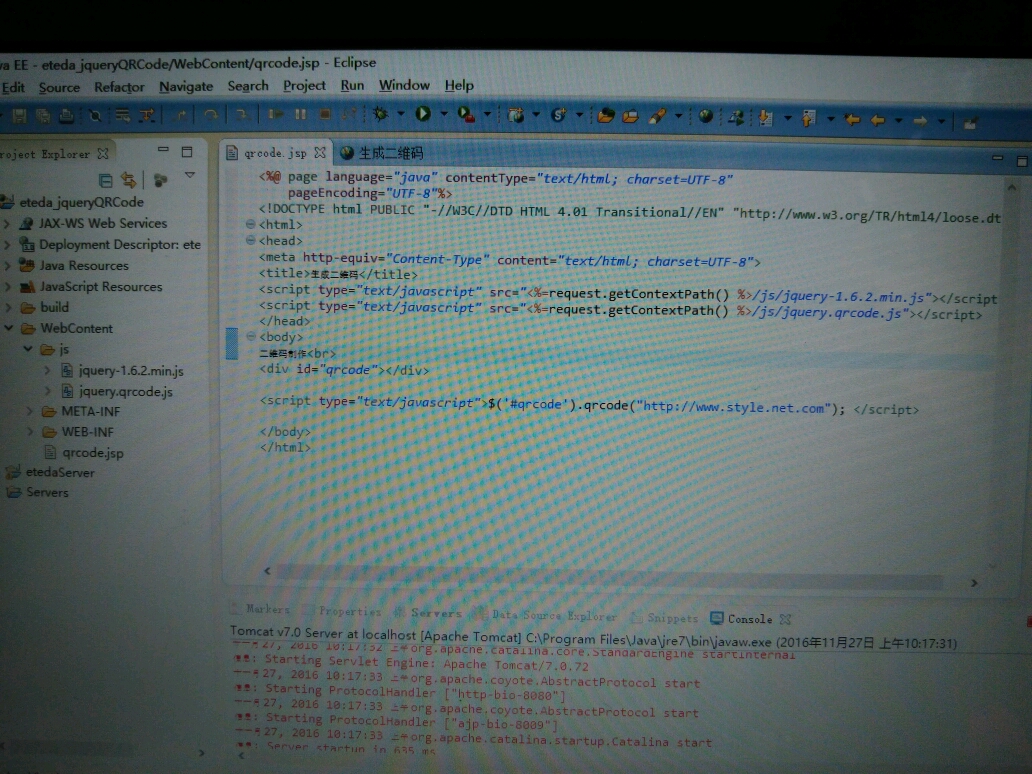Image resolution: width=1032 pixels, height=774 pixels.
Task: Select the Servers view tab
Action: 428,613
